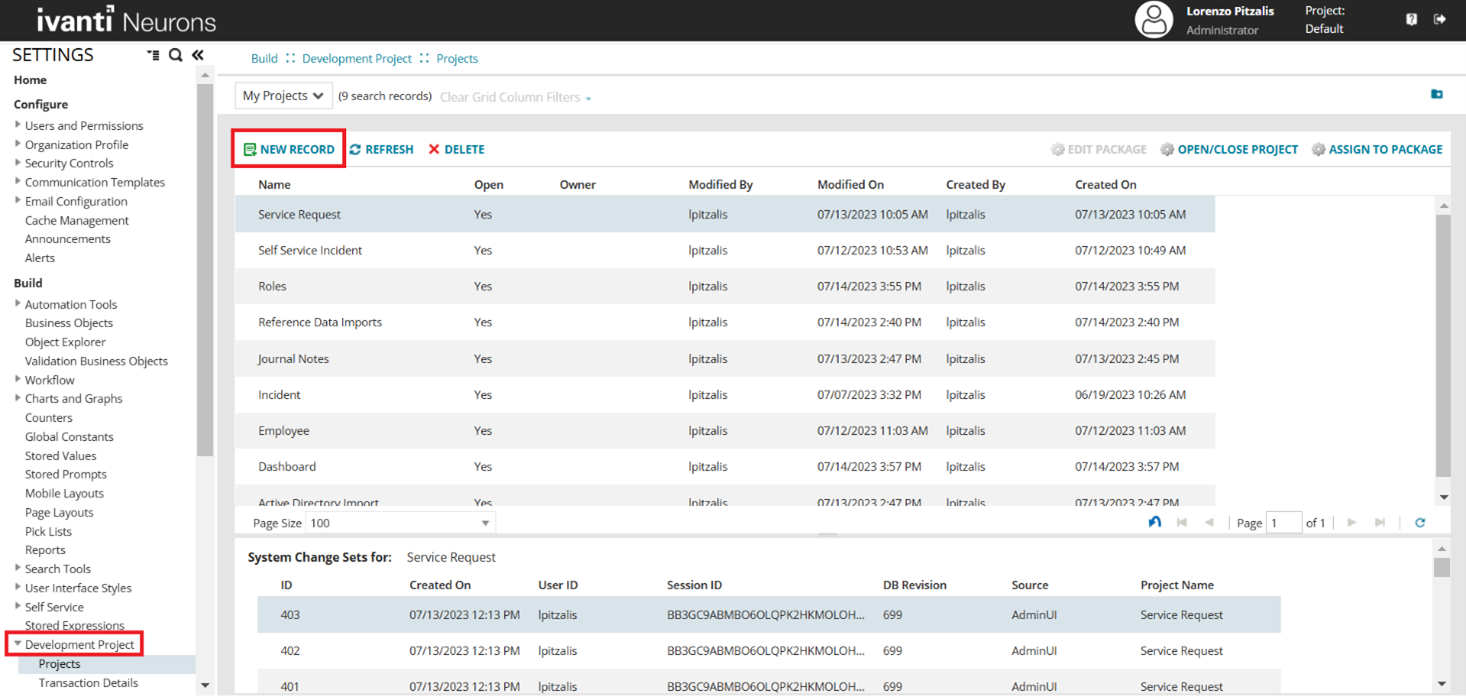Click Projects breadcrumb link
The image size is (1466, 700).
click(457, 59)
